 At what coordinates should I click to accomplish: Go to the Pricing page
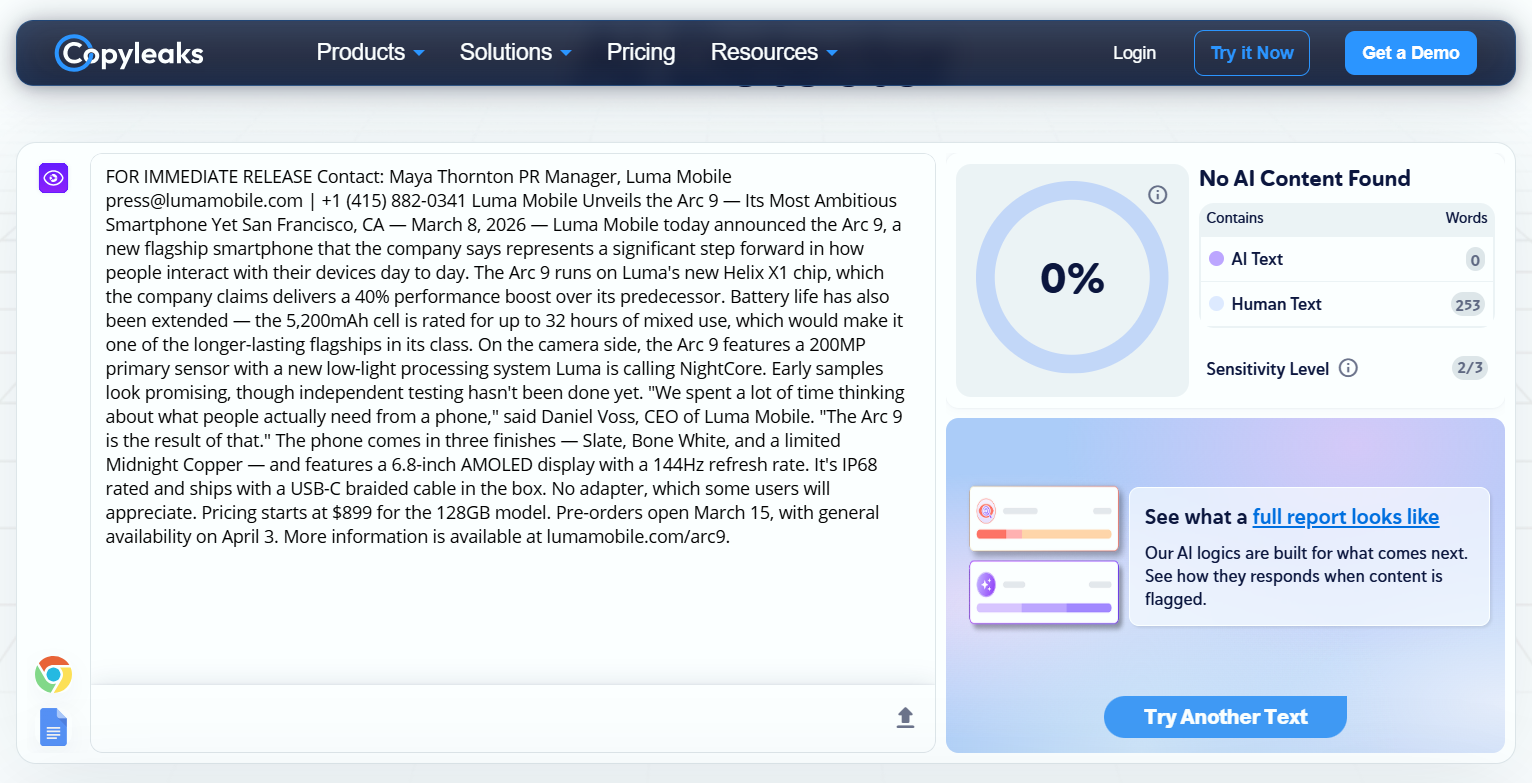(x=641, y=52)
